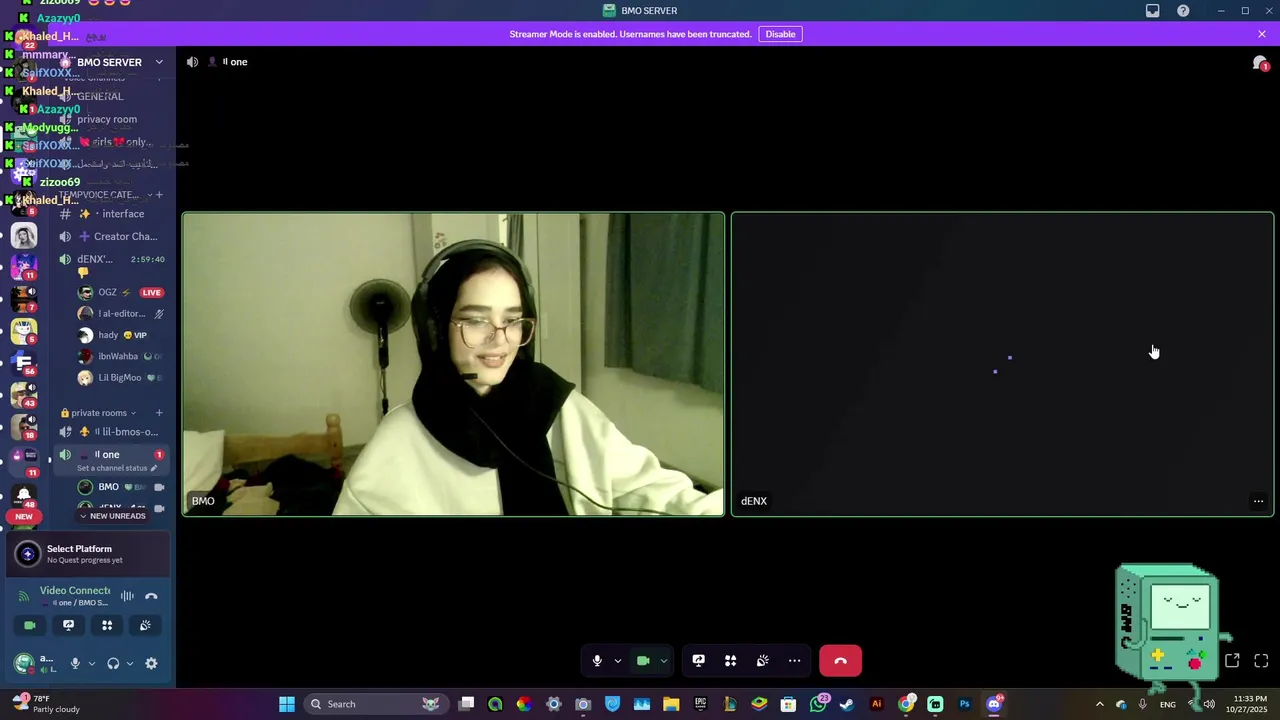Toggle camera in sidebar voice panel
The width and height of the screenshot is (1280, 720).
point(30,625)
